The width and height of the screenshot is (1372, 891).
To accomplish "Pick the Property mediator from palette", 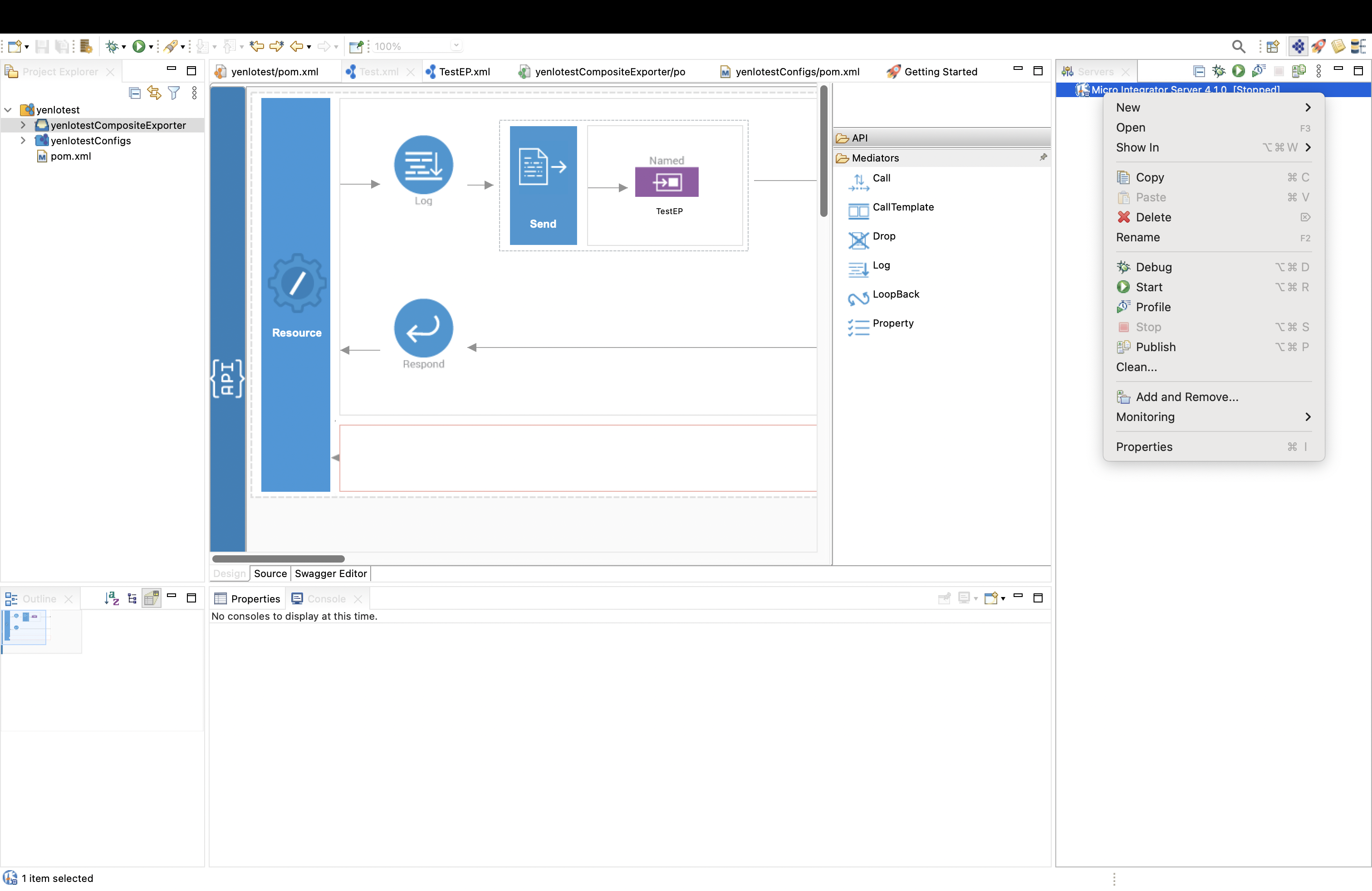I will (x=881, y=326).
